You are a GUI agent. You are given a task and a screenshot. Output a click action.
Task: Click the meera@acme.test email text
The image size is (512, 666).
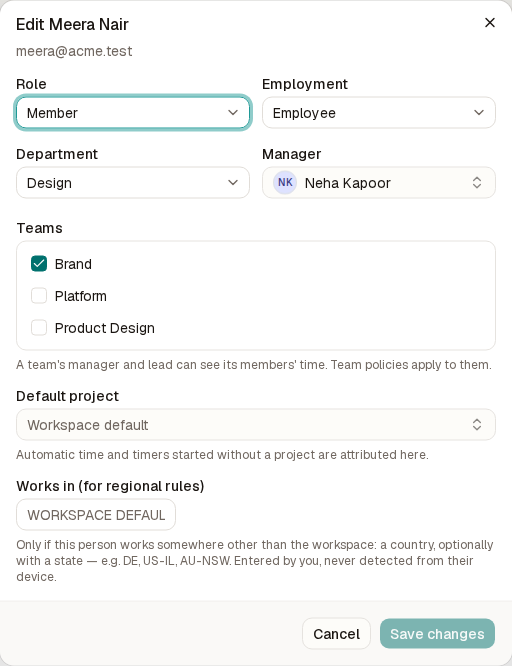(x=74, y=51)
